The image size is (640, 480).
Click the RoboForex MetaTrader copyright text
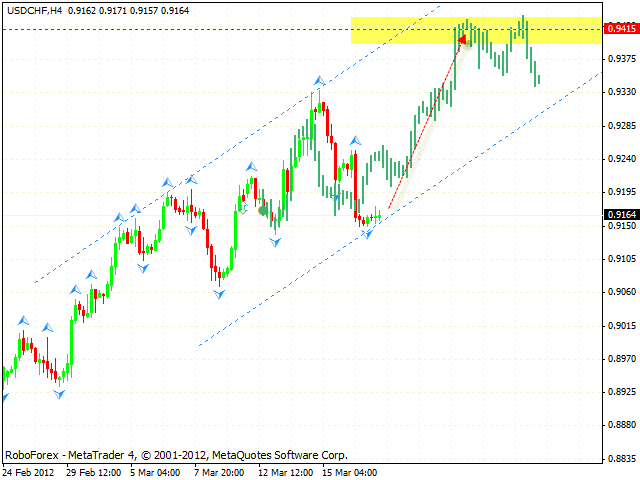point(176,453)
